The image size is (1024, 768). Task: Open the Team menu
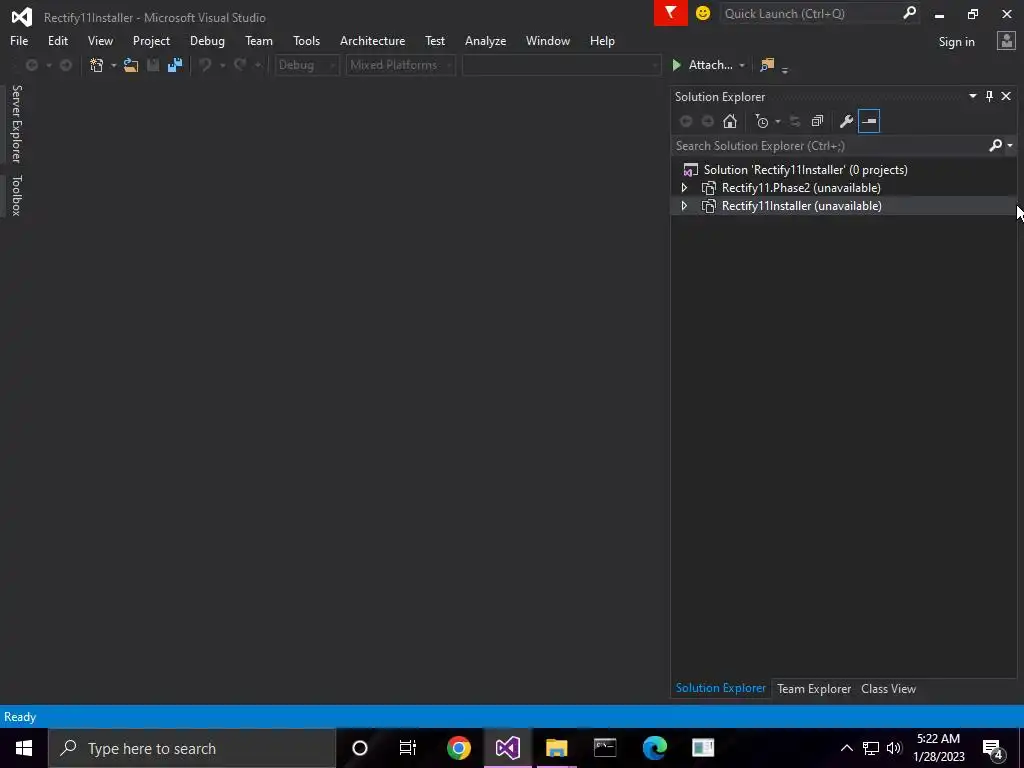coord(259,40)
